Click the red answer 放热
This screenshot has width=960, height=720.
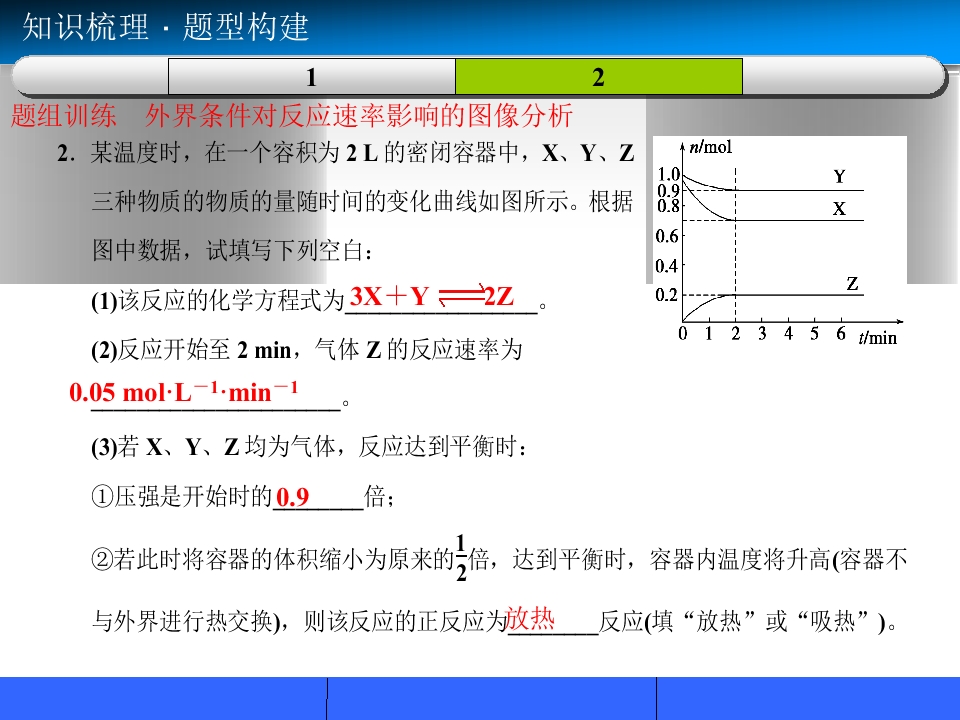[530, 618]
